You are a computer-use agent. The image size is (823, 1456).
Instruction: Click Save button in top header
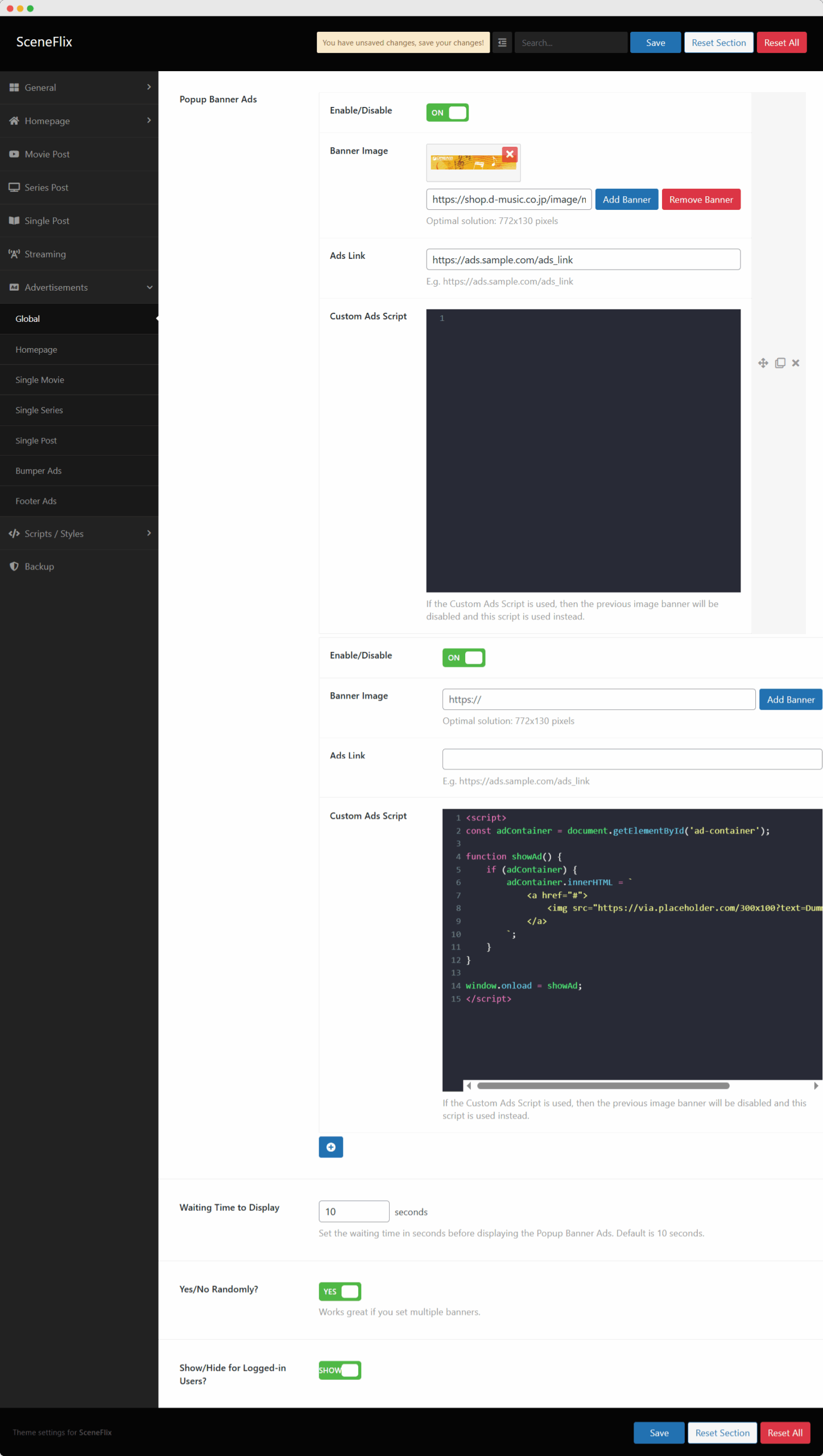click(x=655, y=43)
